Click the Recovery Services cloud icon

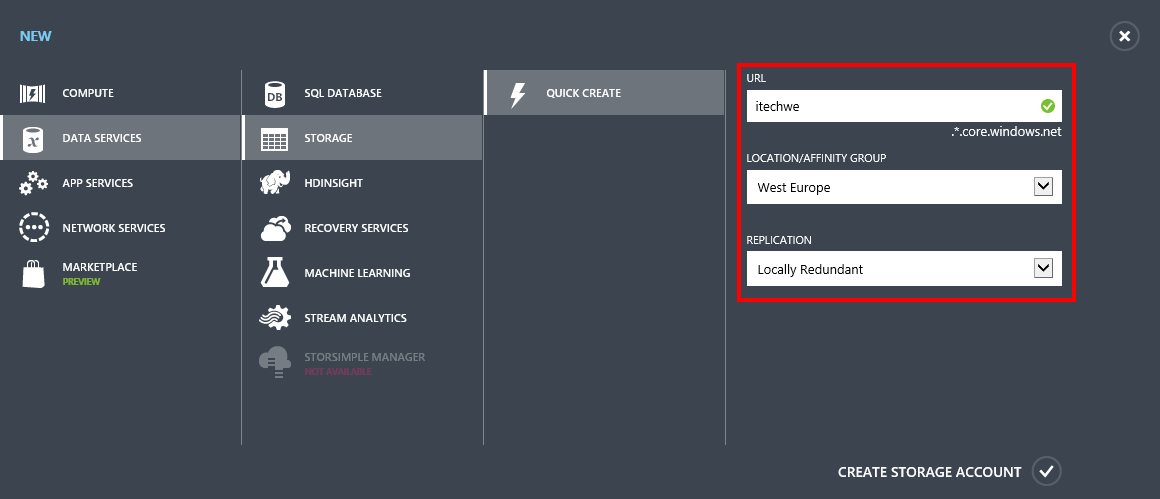[x=274, y=228]
